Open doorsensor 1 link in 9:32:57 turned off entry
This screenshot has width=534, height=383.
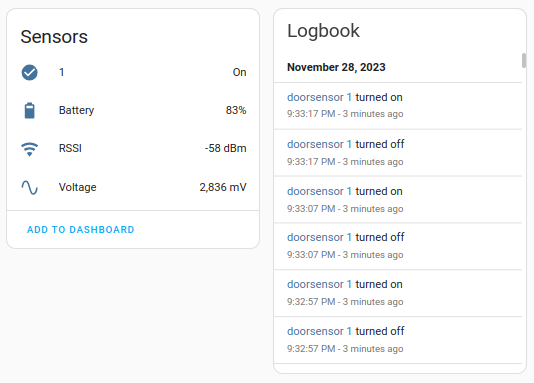click(x=319, y=331)
